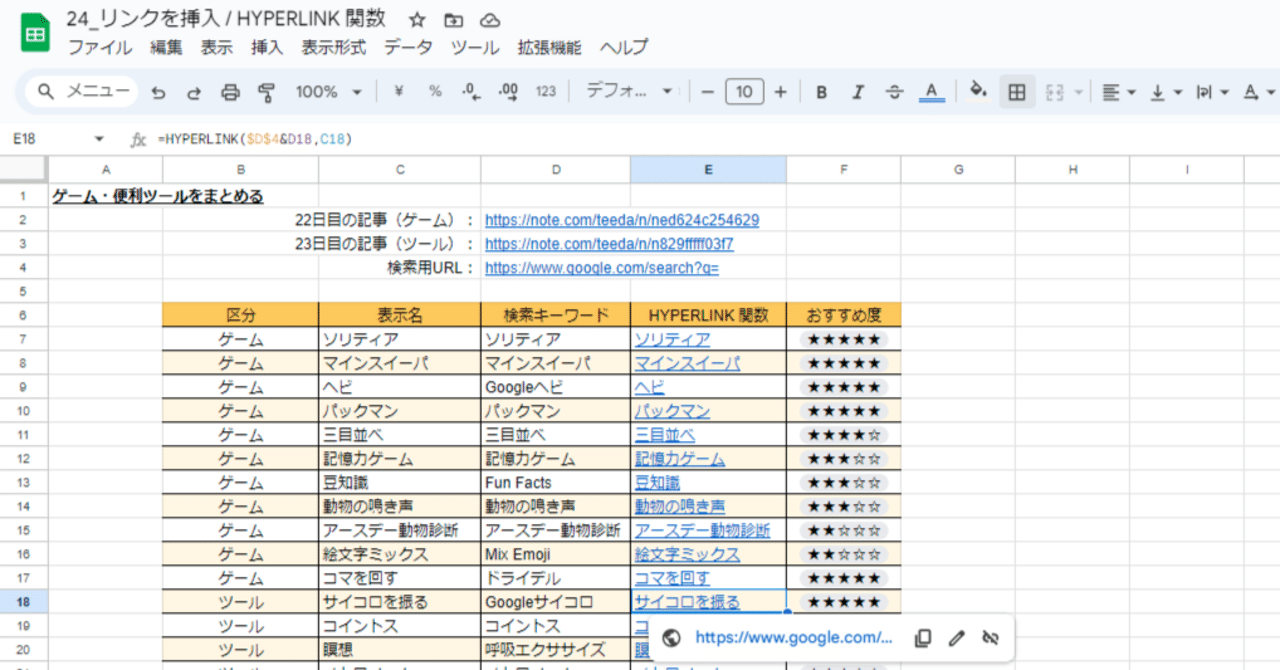
Task: Open the データ menu
Action: tap(406, 47)
